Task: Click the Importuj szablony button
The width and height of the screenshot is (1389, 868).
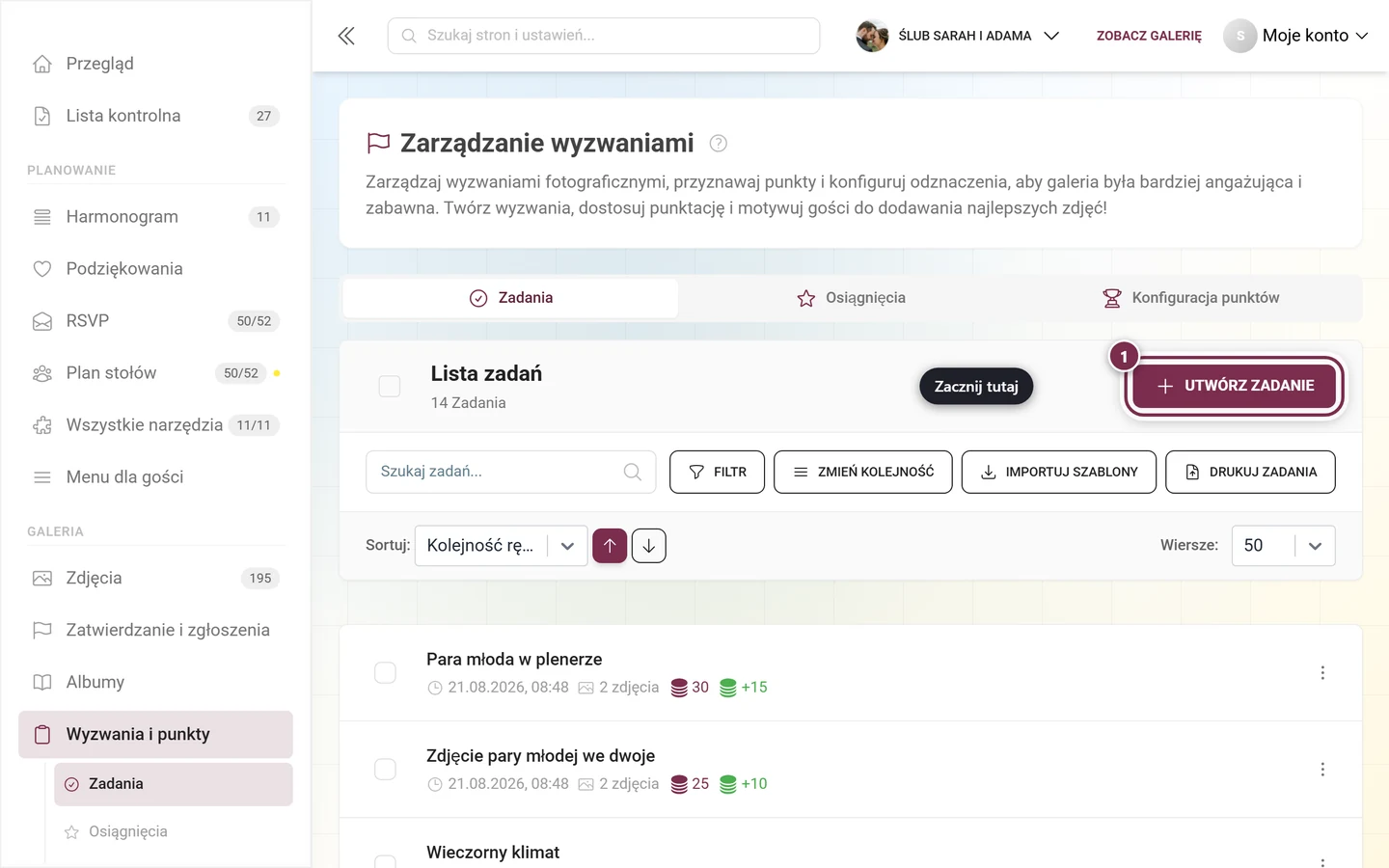Action: pos(1059,472)
